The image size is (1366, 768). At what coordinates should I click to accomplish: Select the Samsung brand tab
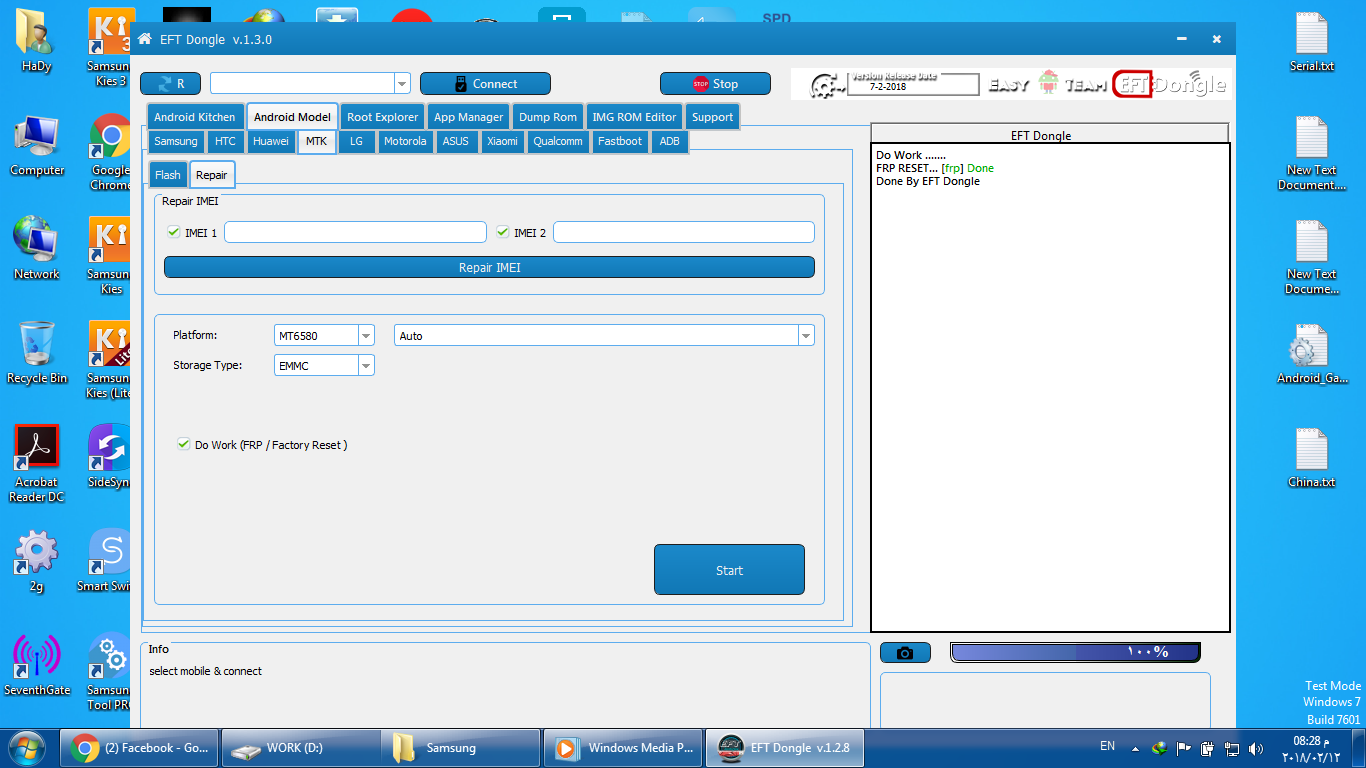(x=176, y=141)
